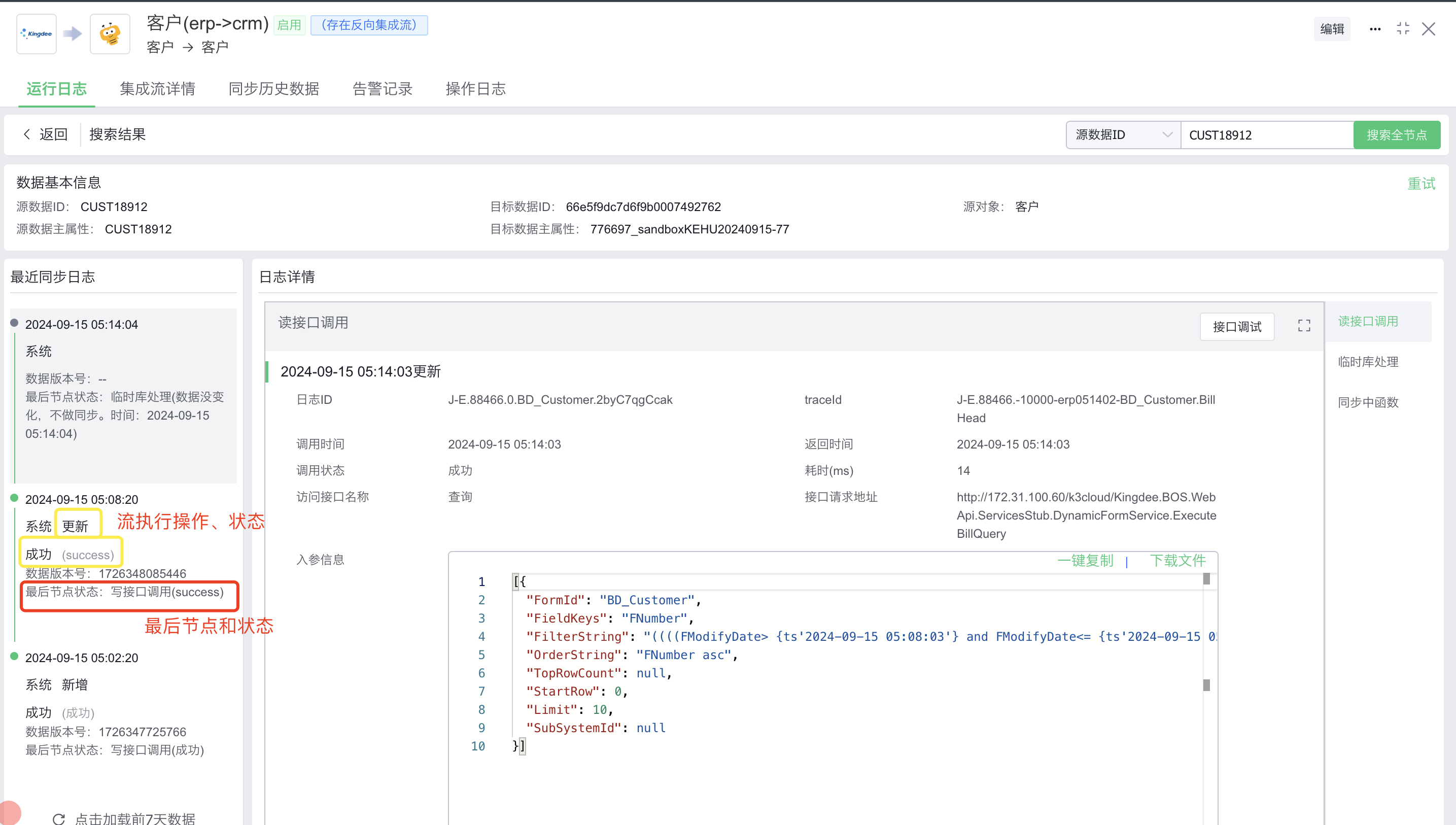Click the traceId value text
Screen dimensions: 1456x825
pos(1086,408)
